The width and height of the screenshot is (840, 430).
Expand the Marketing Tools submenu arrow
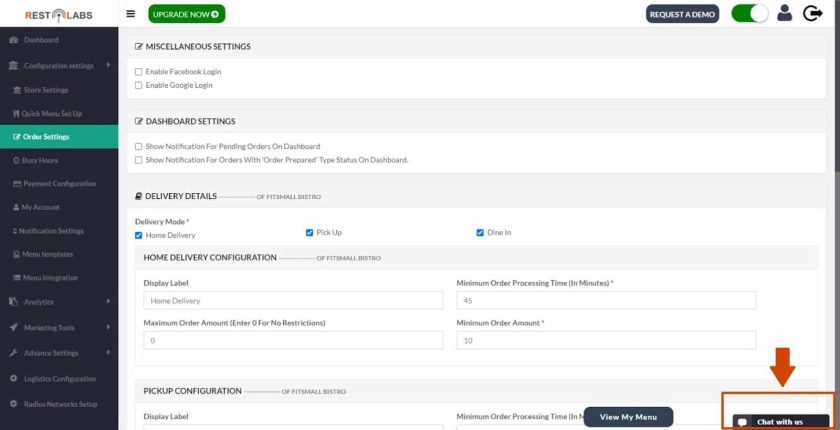point(108,327)
